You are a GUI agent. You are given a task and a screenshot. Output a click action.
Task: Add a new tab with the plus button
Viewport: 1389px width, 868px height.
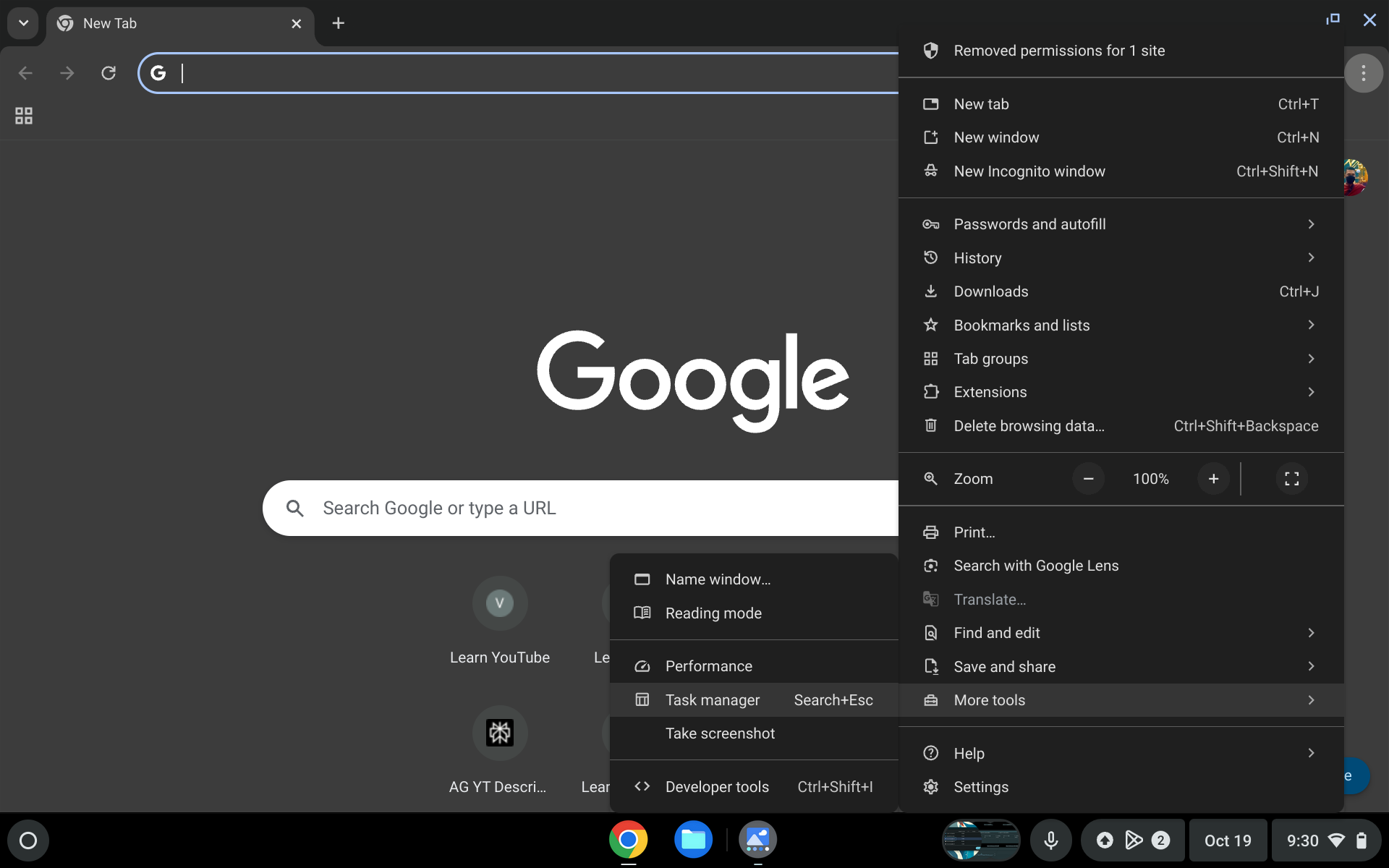click(x=338, y=23)
